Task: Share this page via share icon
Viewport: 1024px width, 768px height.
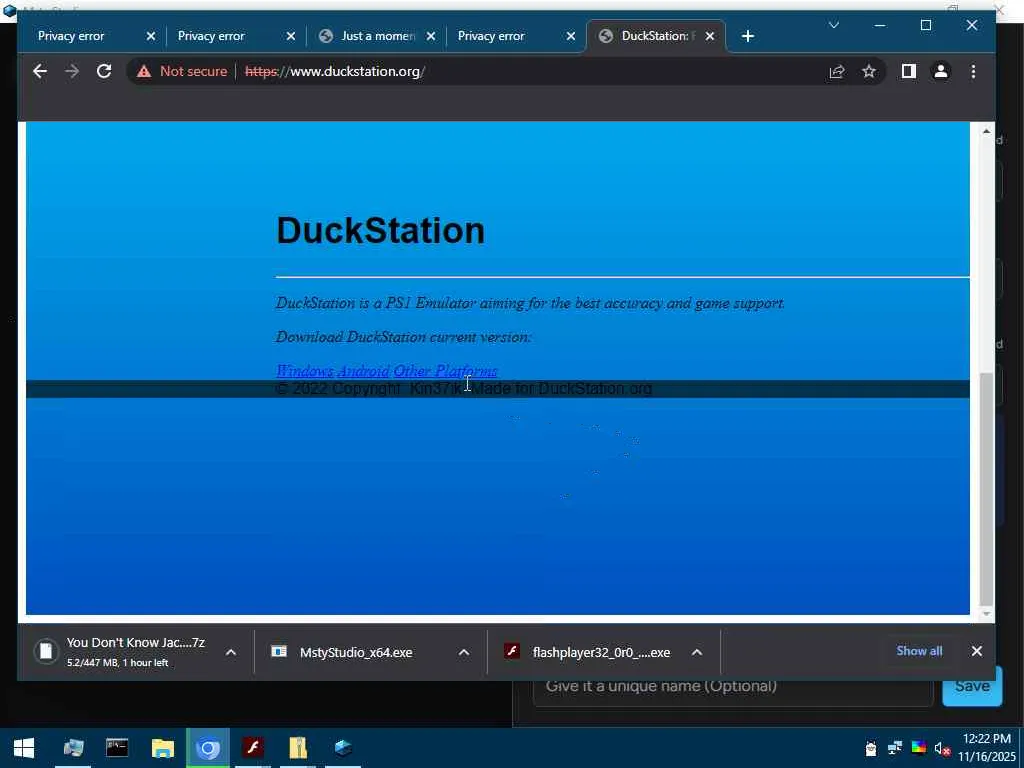Action: (837, 71)
